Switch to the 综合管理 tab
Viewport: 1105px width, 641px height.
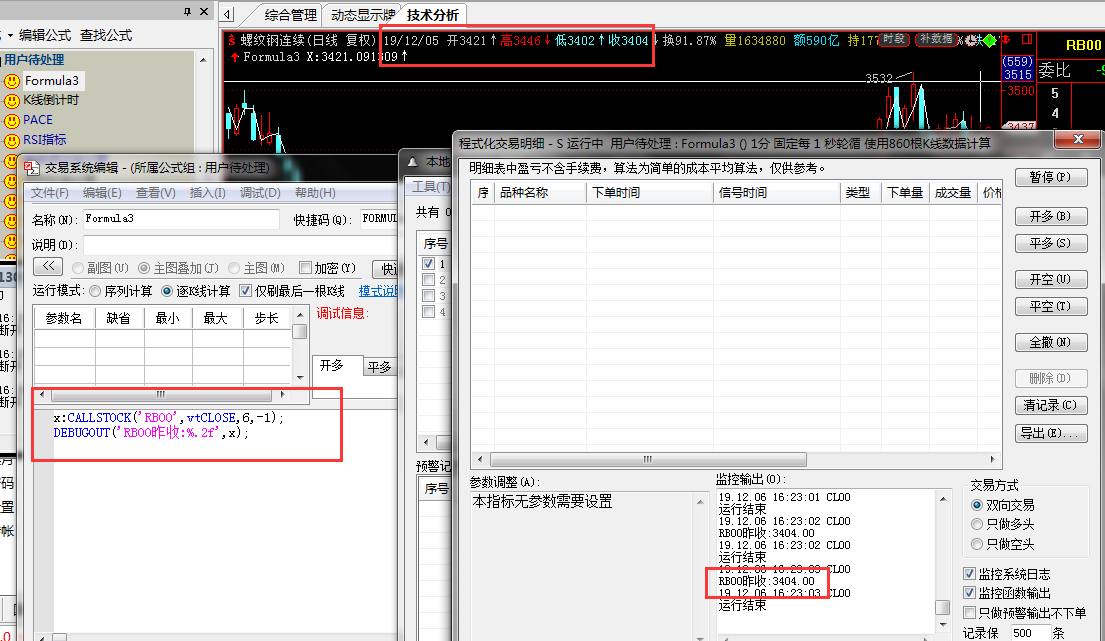click(290, 15)
